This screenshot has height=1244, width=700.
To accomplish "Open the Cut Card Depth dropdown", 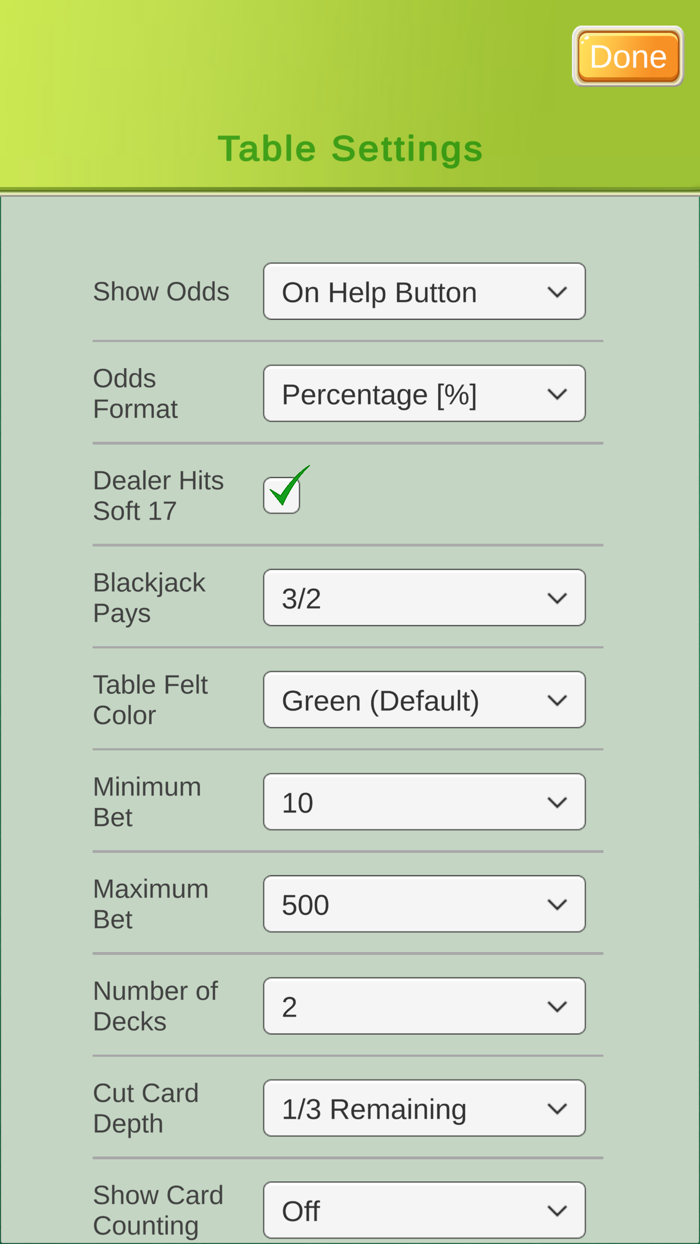I will point(424,1107).
